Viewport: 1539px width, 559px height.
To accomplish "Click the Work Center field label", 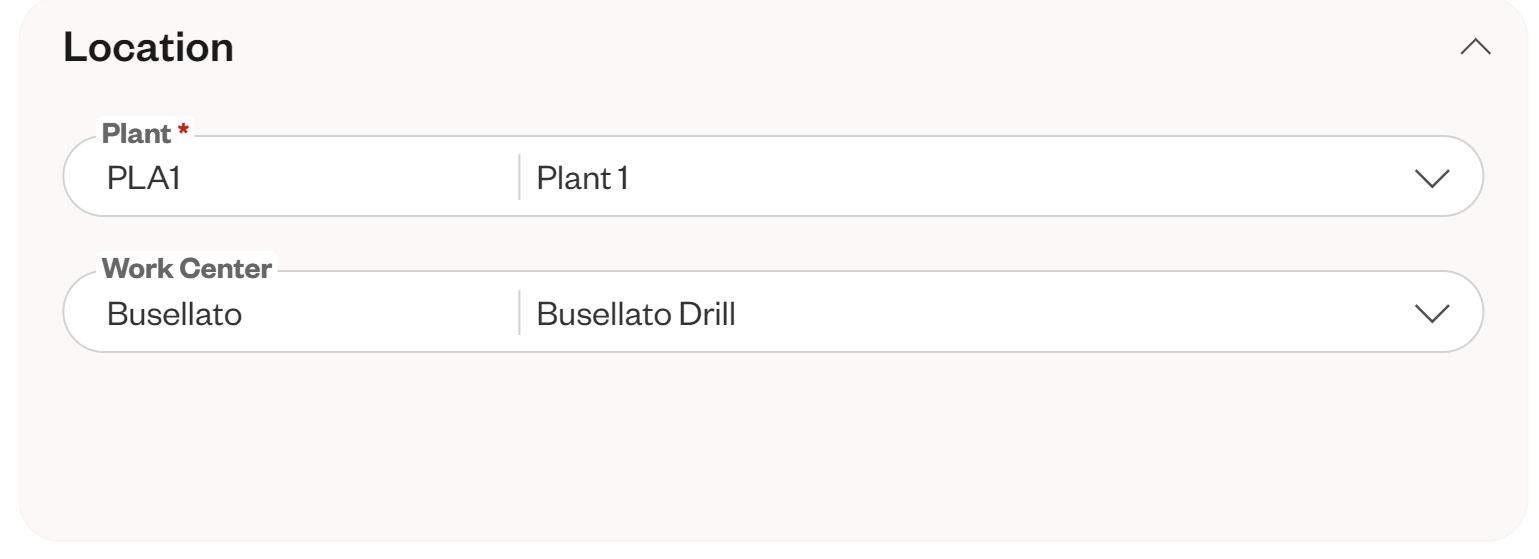I will pos(187,269).
